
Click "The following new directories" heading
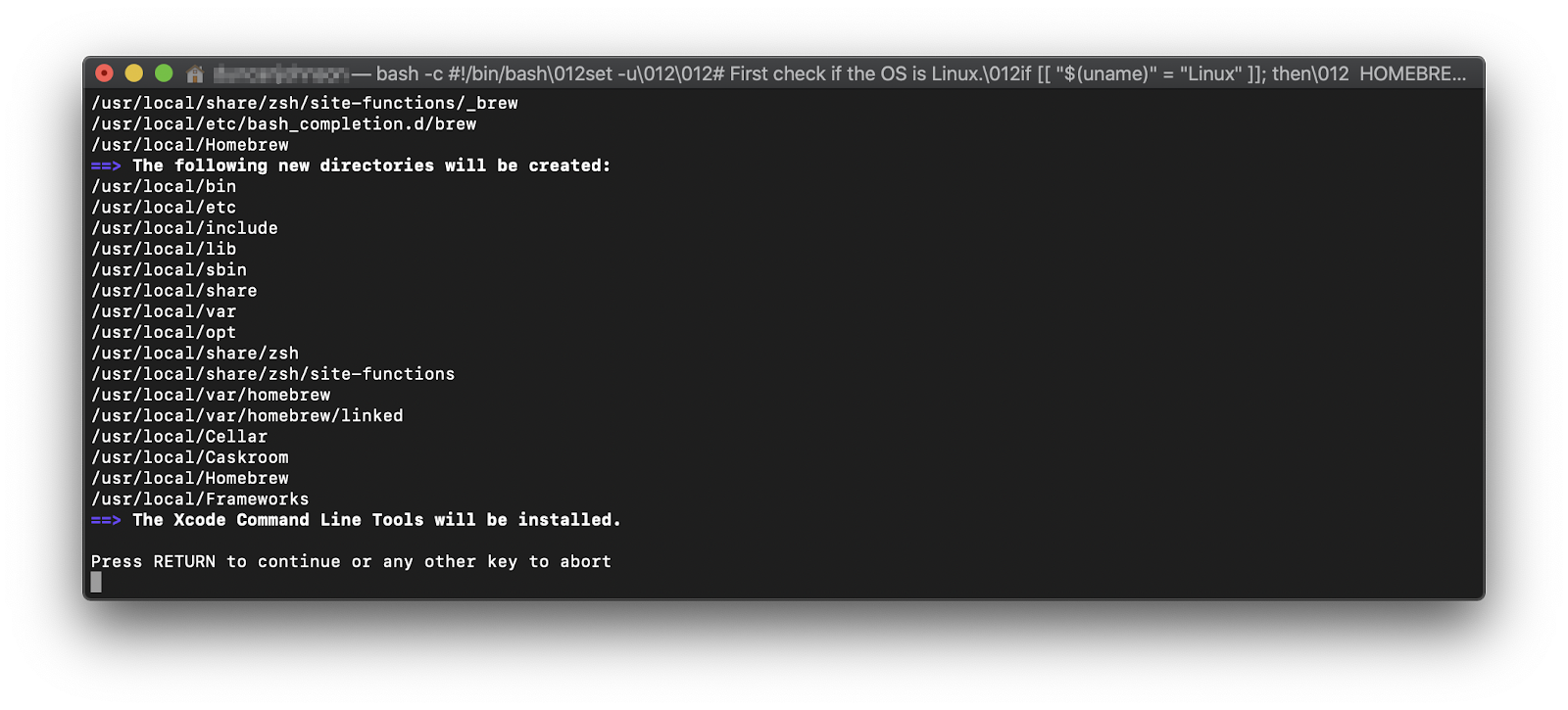click(371, 166)
